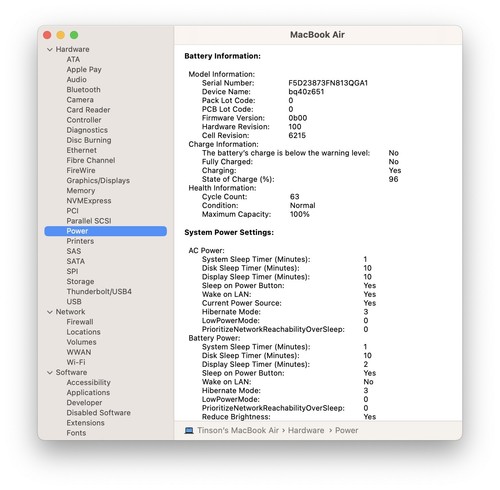Click the Software category label

(x=71, y=372)
